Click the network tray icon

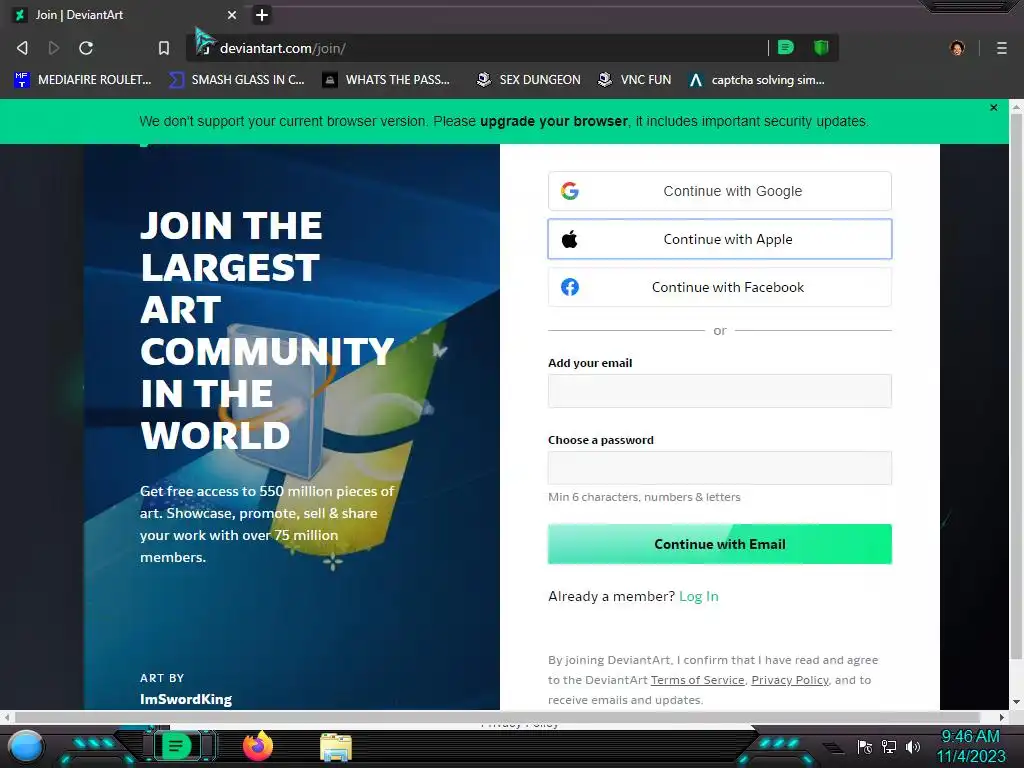(889, 746)
